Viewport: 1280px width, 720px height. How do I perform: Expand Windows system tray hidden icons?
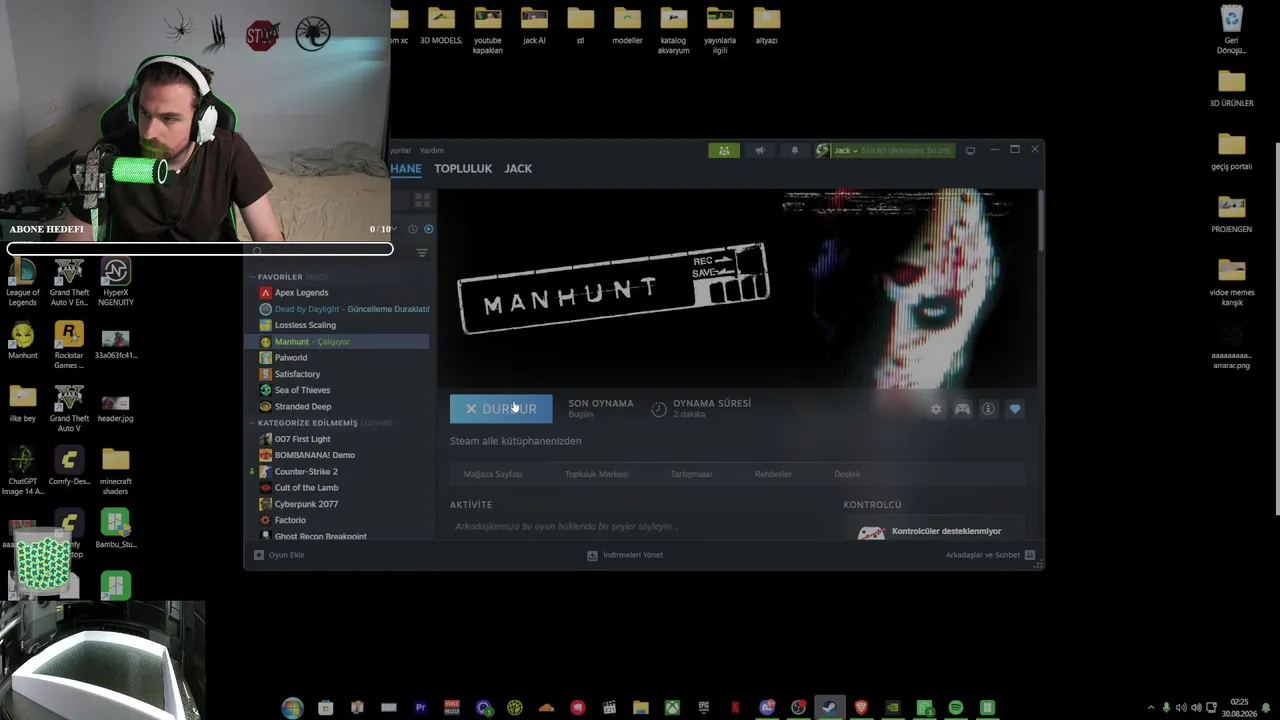point(1150,708)
